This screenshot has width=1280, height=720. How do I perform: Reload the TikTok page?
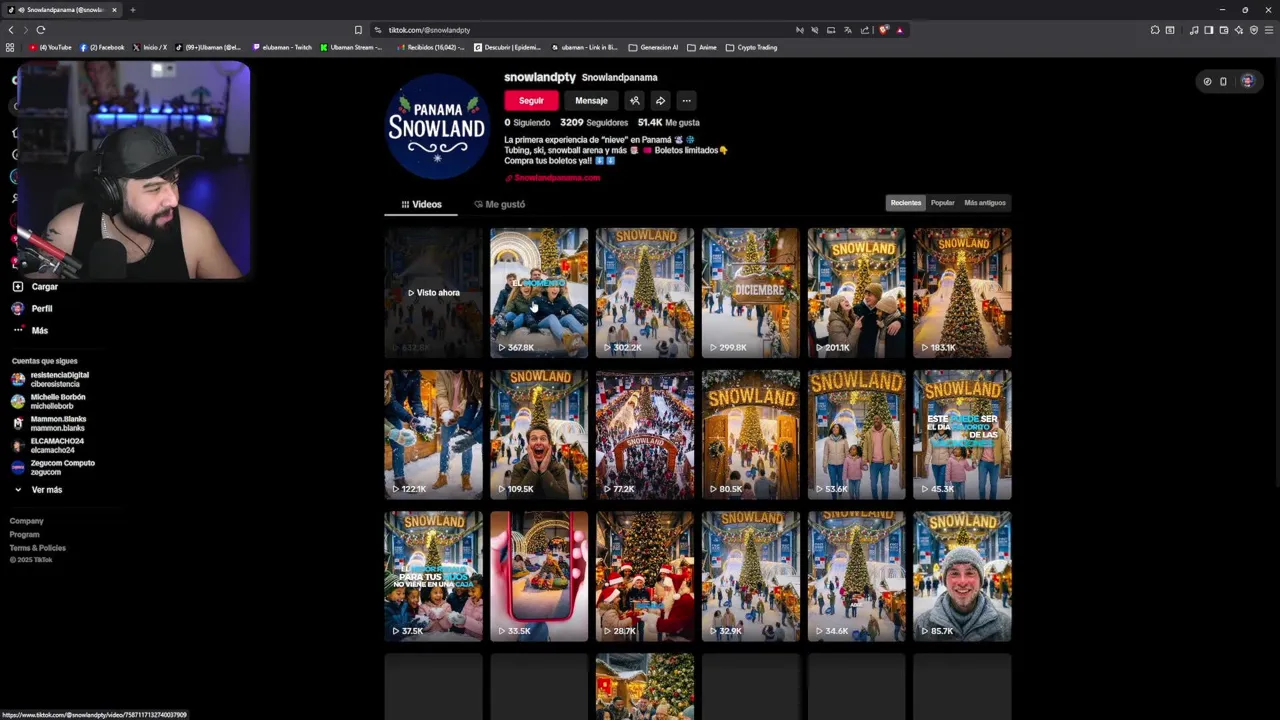[x=41, y=30]
